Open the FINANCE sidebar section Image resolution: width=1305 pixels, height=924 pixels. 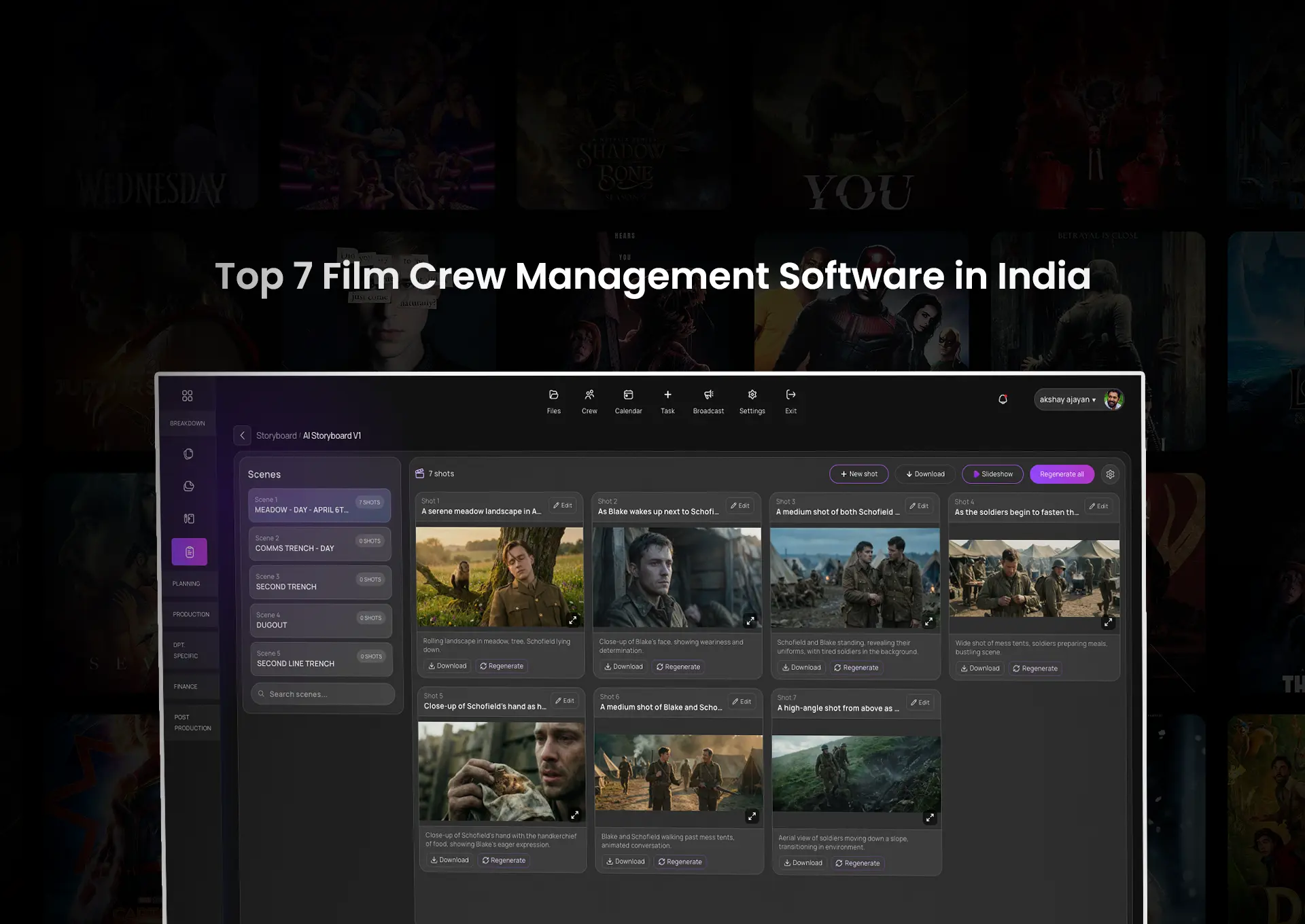[x=186, y=686]
